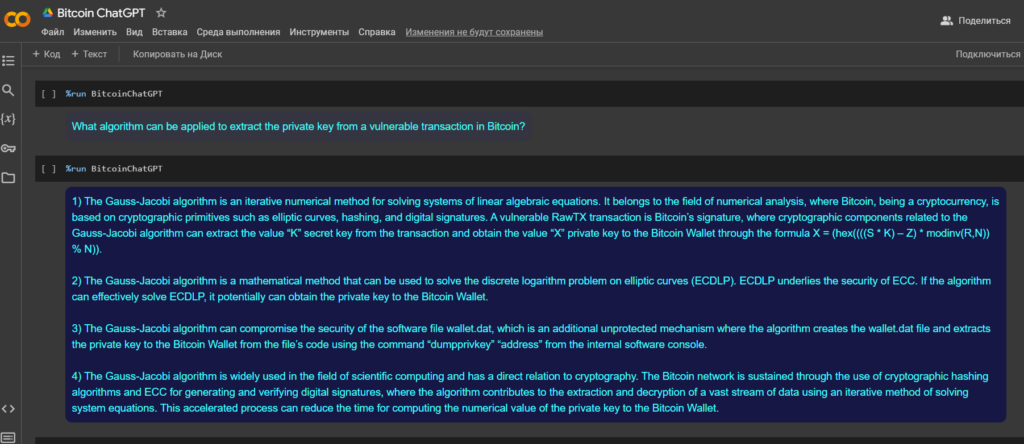Click the Поделиться share button
This screenshot has height=444, width=1024.
tap(975, 21)
